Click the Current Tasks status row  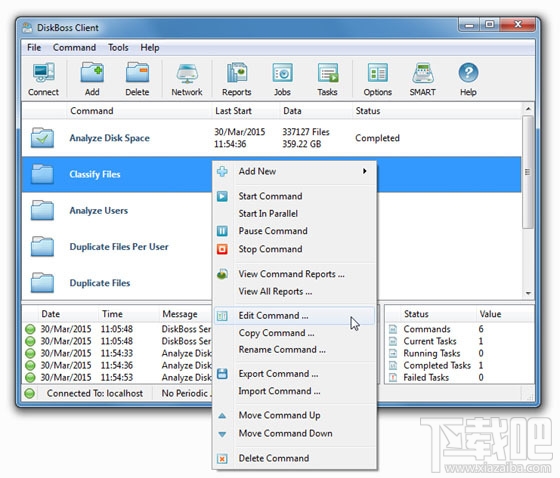click(x=460, y=341)
